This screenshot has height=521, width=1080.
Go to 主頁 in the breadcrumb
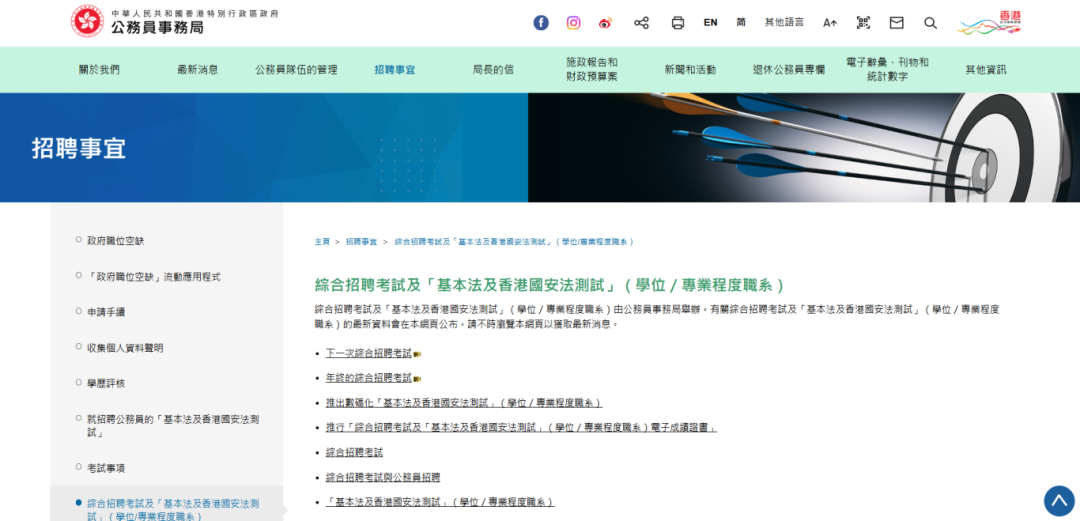point(322,242)
